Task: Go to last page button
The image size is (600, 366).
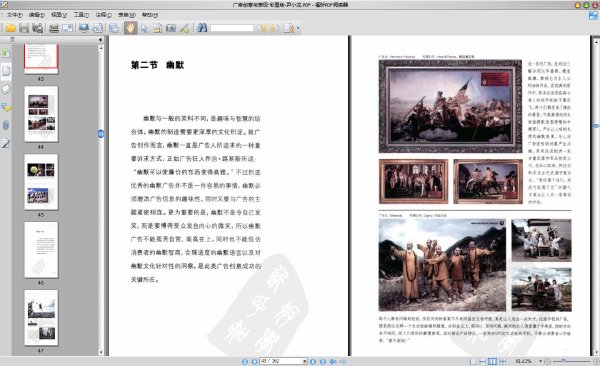Action: (323, 361)
